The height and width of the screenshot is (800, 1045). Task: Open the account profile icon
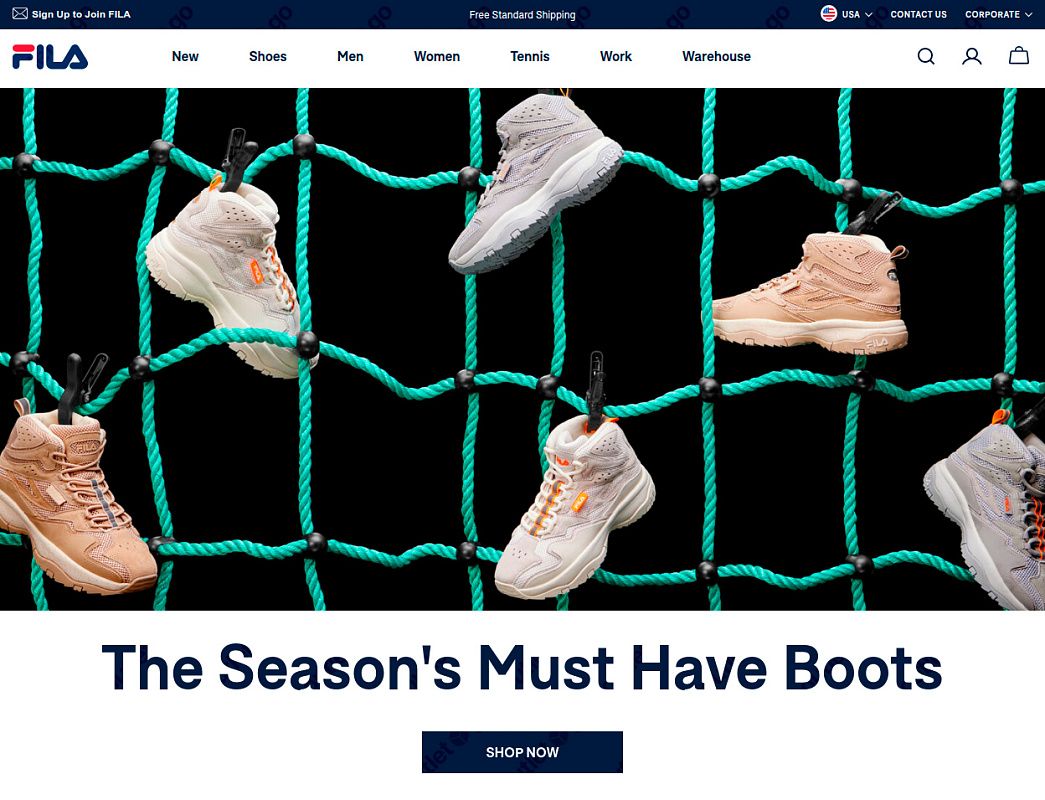pyautogui.click(x=972, y=57)
